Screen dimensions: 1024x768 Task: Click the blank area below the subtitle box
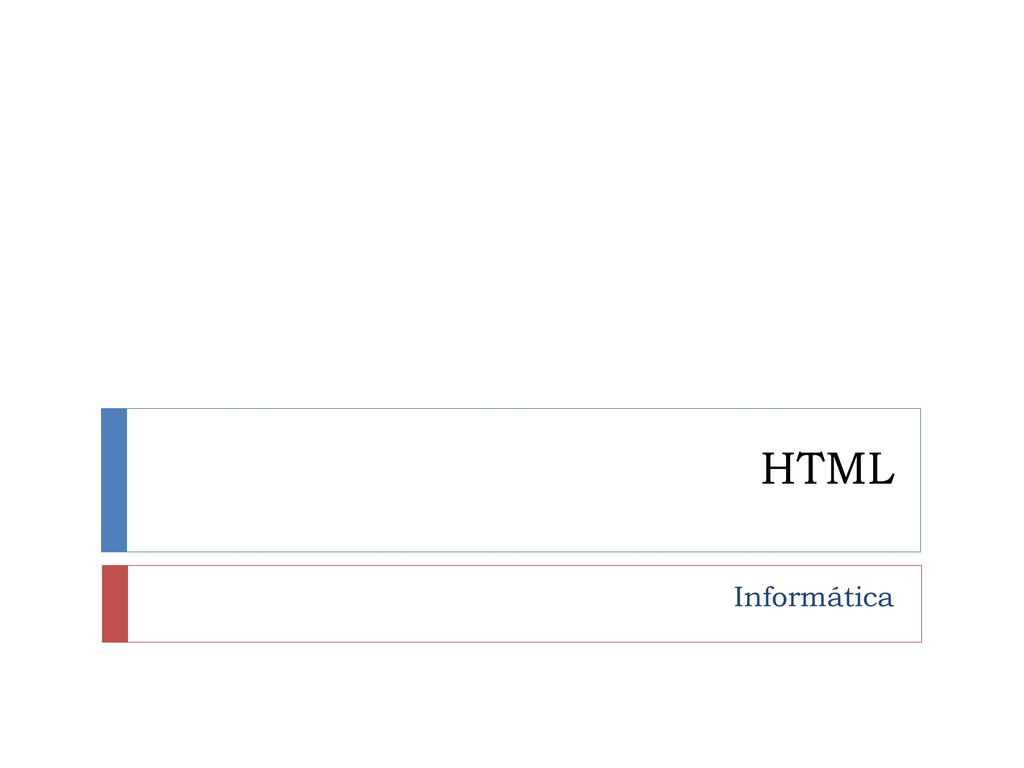pyautogui.click(x=512, y=705)
